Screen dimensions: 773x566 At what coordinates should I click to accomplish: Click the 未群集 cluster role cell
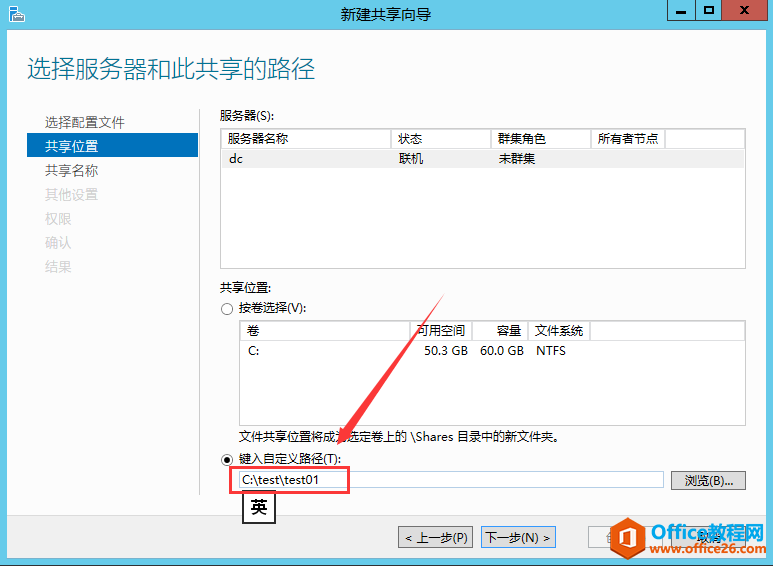click(517, 159)
